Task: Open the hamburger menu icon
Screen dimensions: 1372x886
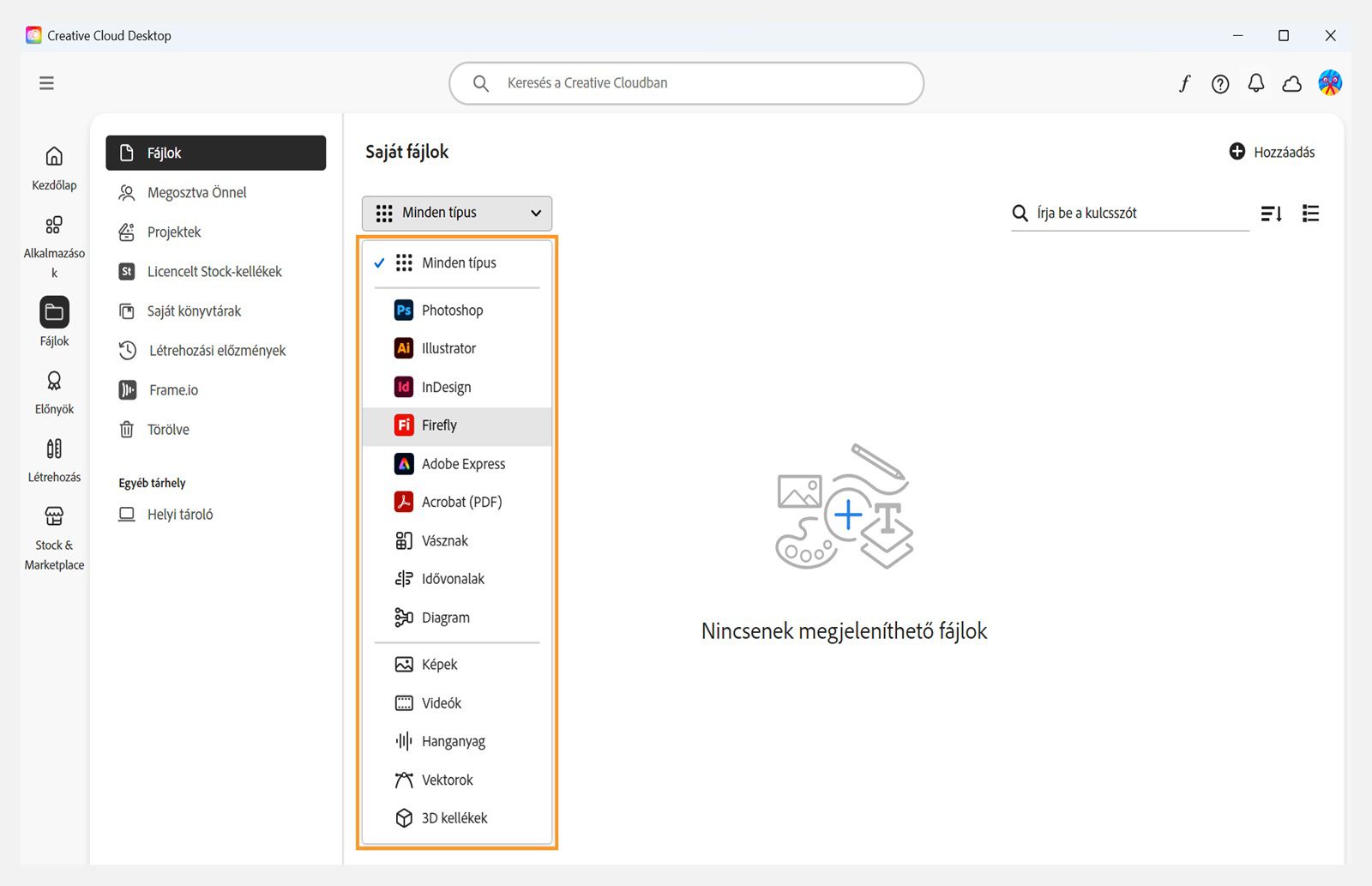Action: [46, 83]
